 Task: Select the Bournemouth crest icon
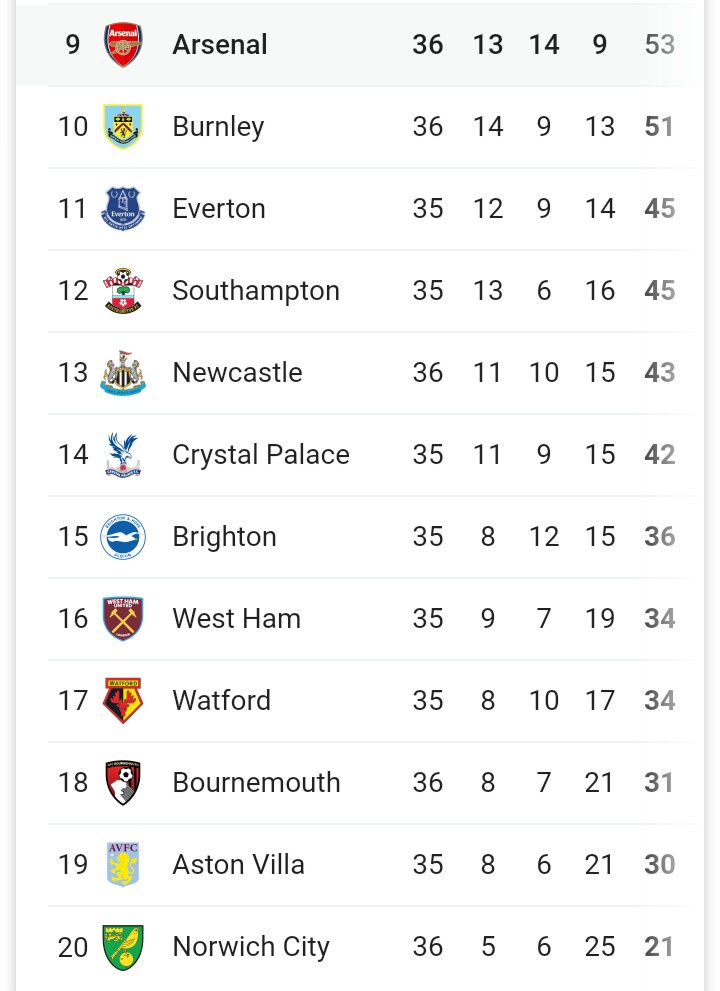[x=123, y=783]
